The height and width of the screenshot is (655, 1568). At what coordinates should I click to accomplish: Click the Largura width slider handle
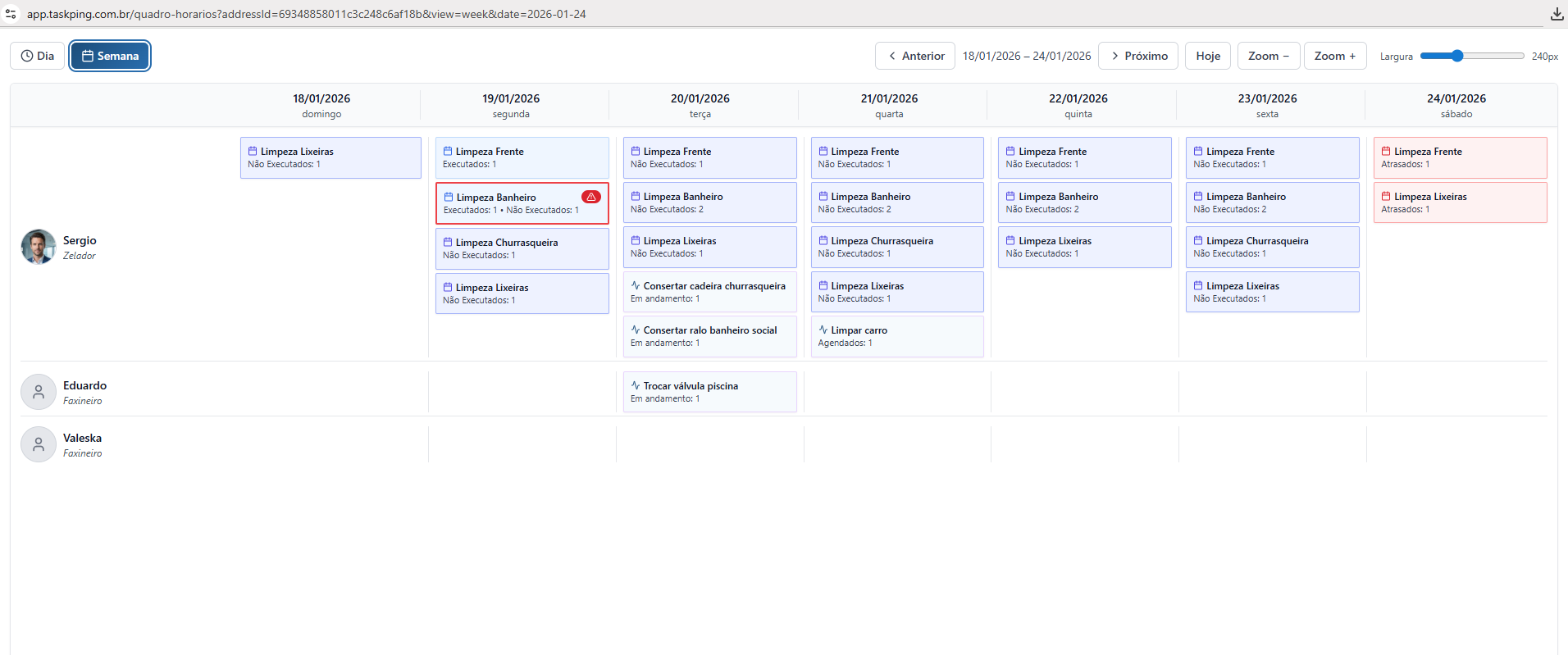(x=1456, y=56)
